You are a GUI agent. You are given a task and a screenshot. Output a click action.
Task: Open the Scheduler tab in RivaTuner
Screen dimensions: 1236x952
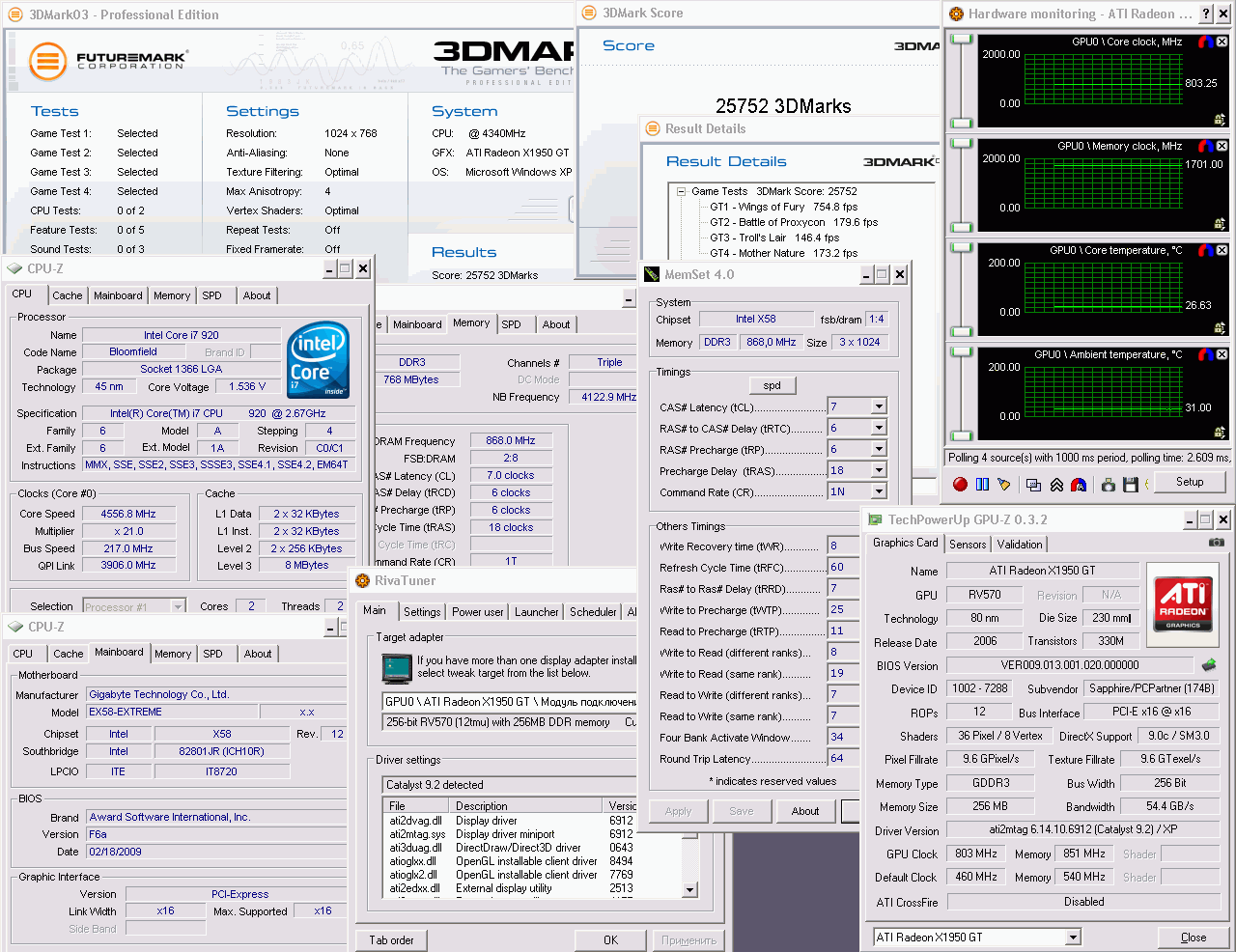pos(593,612)
